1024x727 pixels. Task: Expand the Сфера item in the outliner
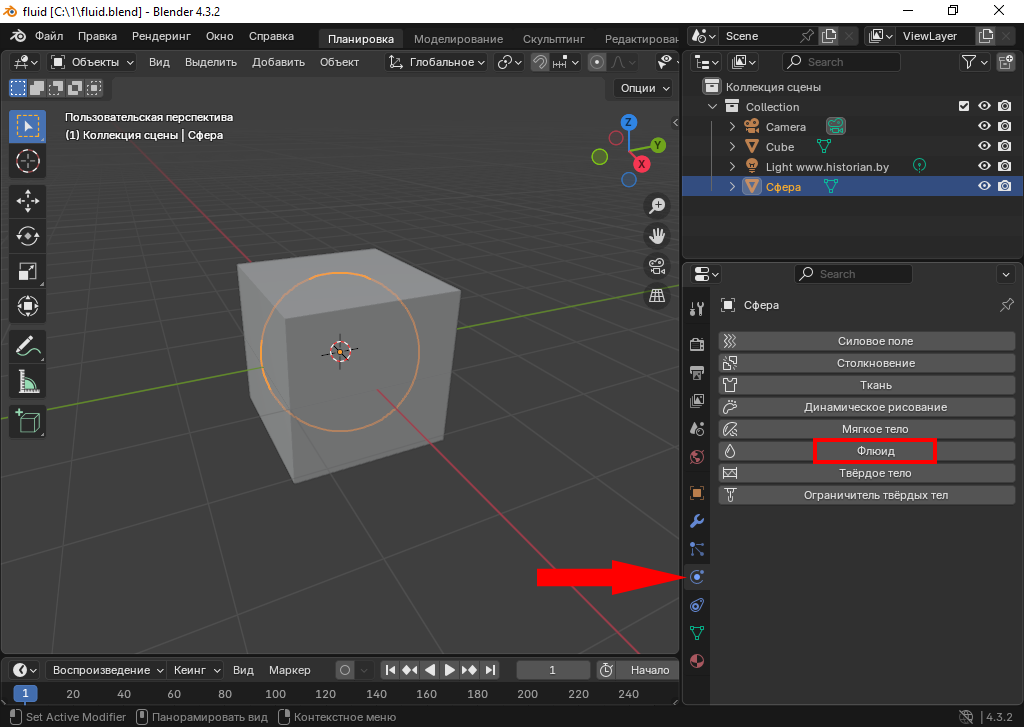[732, 187]
